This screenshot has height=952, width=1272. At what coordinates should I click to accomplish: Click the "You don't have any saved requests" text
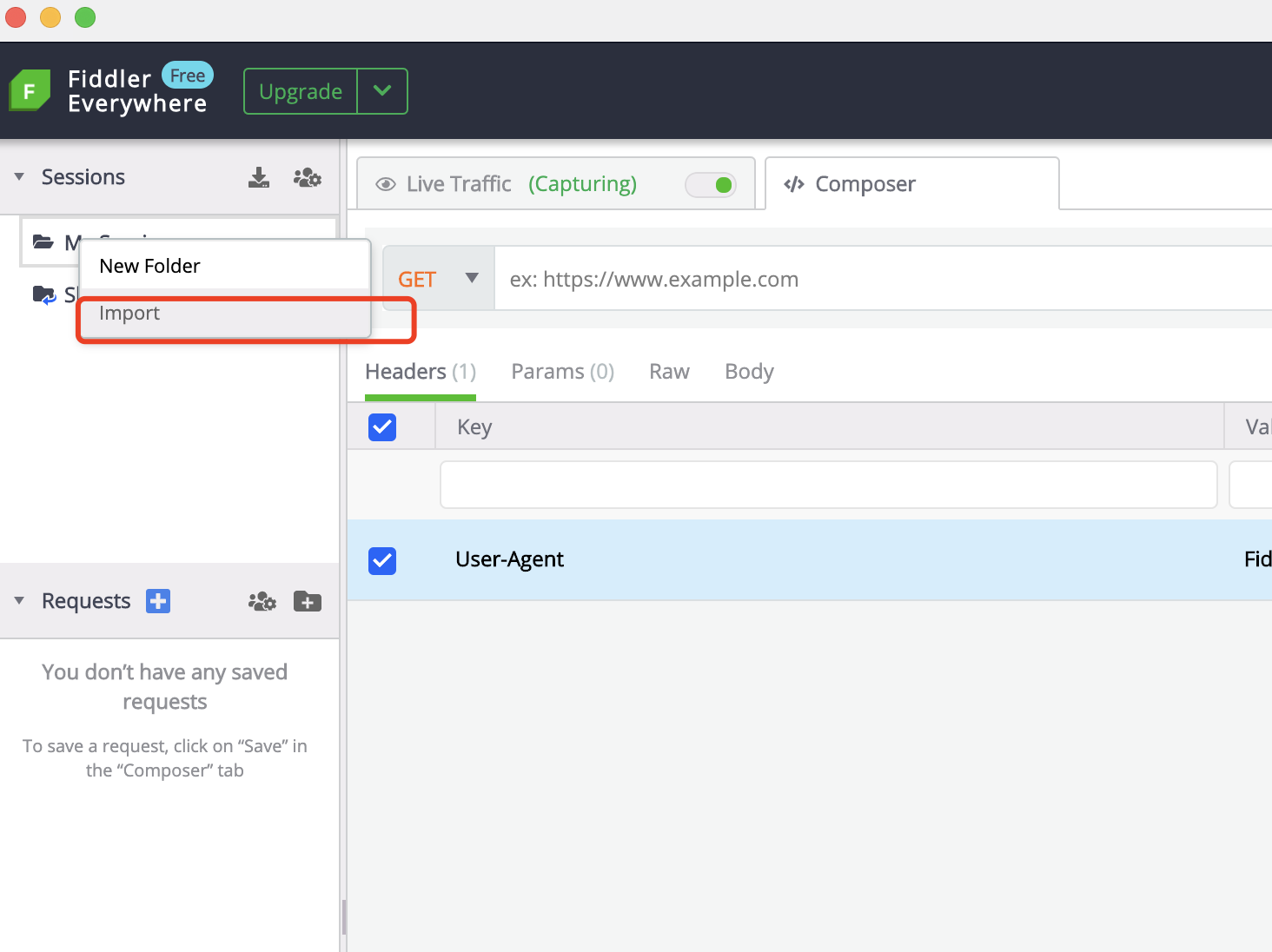165,686
